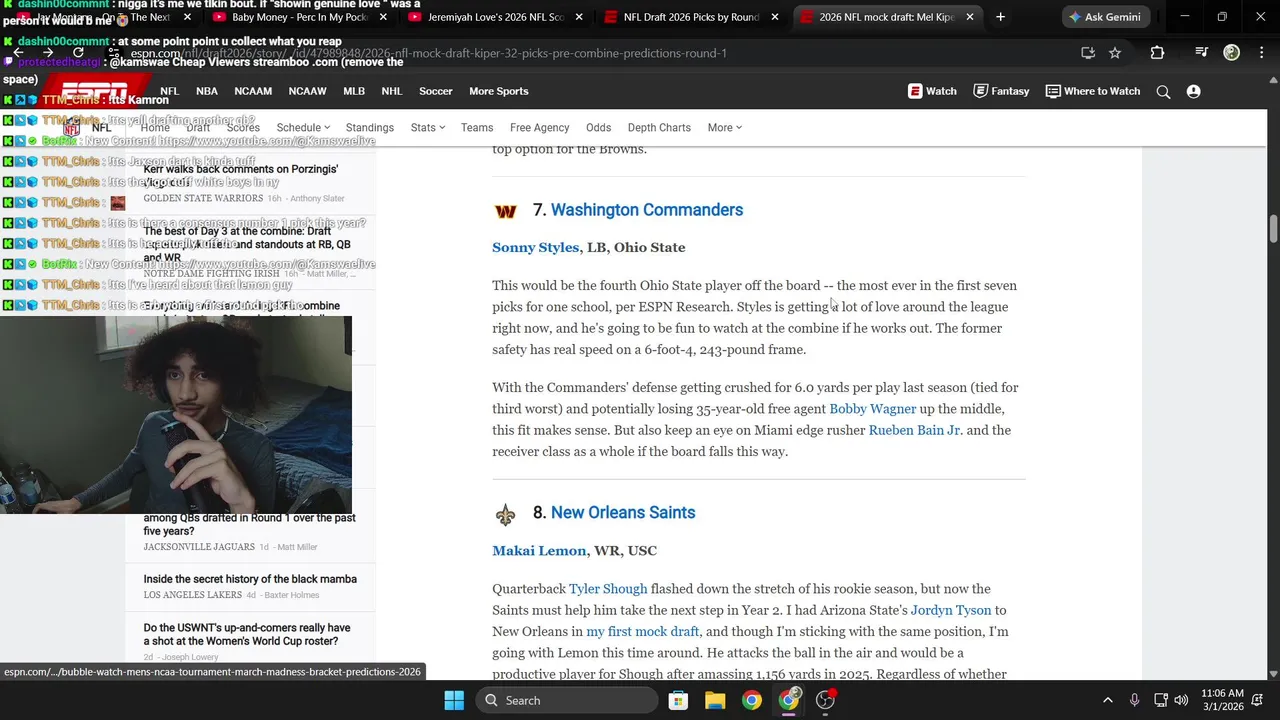Select MLB in the ESPN top menu
Viewport: 1280px width, 720px height.
tap(354, 91)
